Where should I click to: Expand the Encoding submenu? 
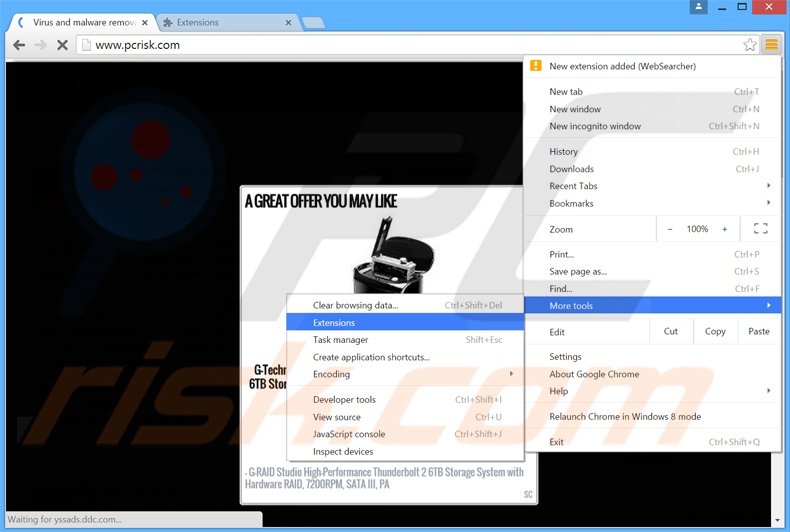405,374
